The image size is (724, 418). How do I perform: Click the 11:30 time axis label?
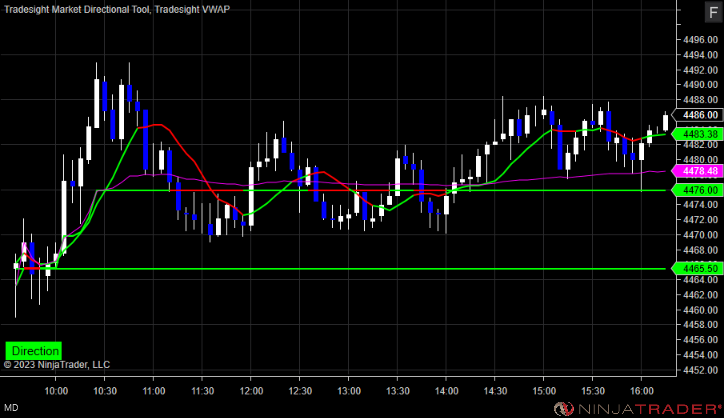pos(202,391)
